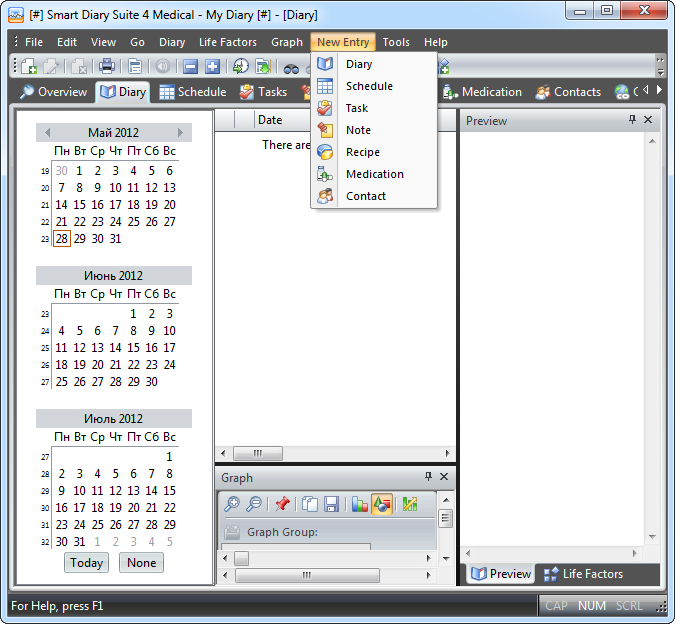The image size is (675, 624).
Task: Open the Help menu
Action: [x=436, y=42]
